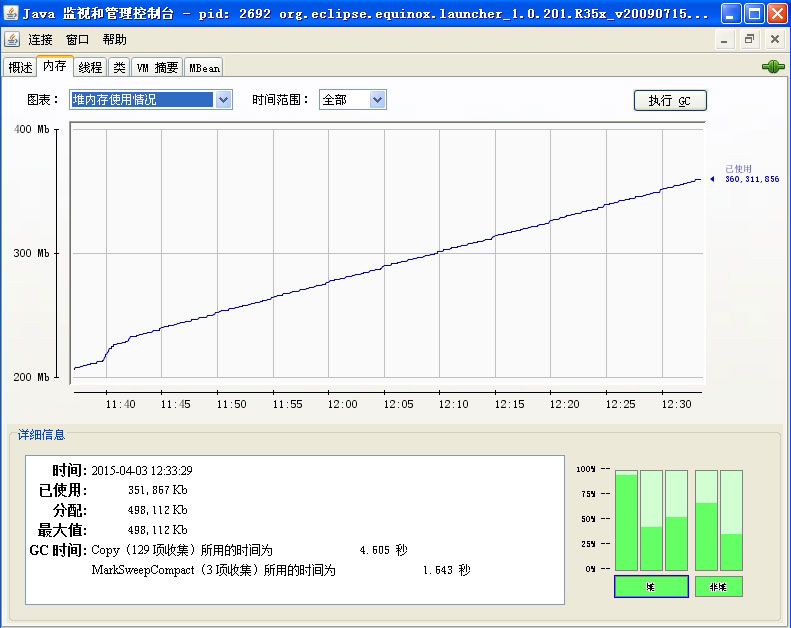Switch to the 概述 tab
This screenshot has width=791, height=628.
(20, 68)
